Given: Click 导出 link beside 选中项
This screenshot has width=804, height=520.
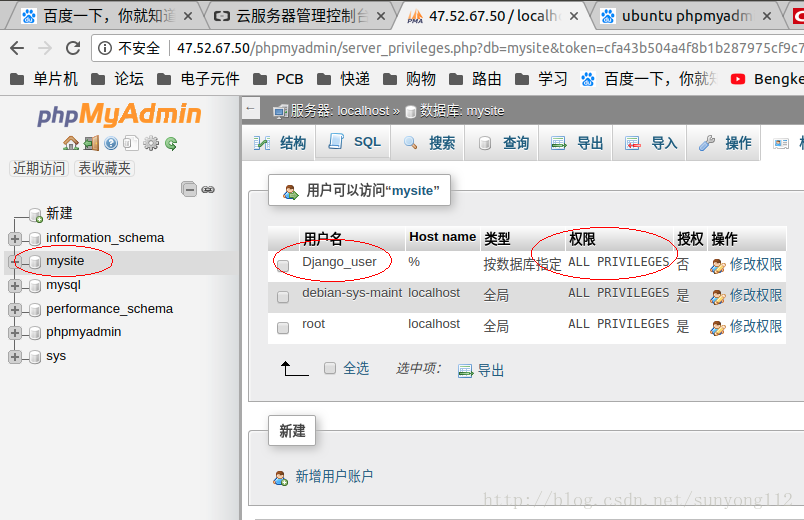Looking at the screenshot, I should click(491, 370).
